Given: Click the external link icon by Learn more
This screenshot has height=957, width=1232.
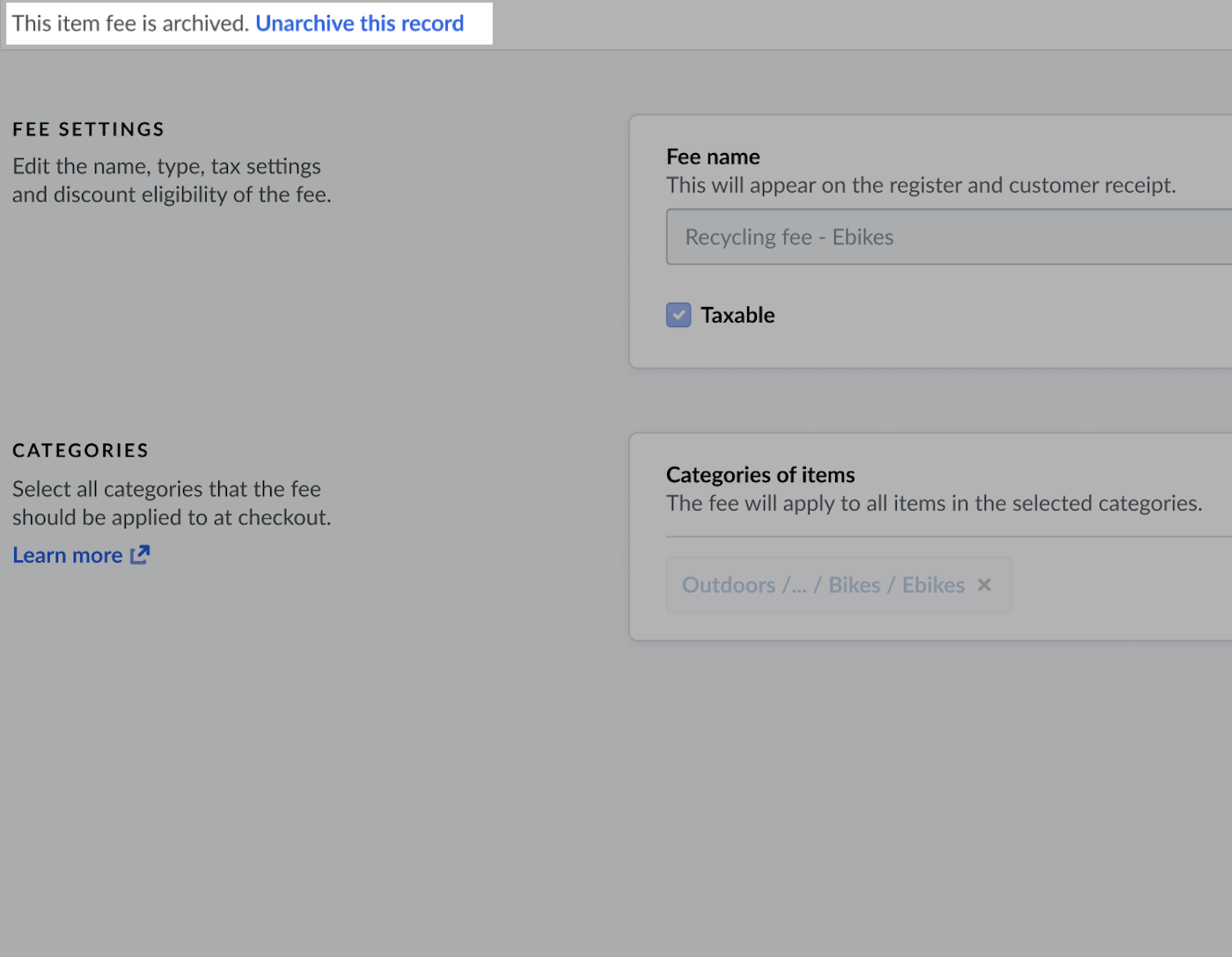Looking at the screenshot, I should tap(140, 555).
